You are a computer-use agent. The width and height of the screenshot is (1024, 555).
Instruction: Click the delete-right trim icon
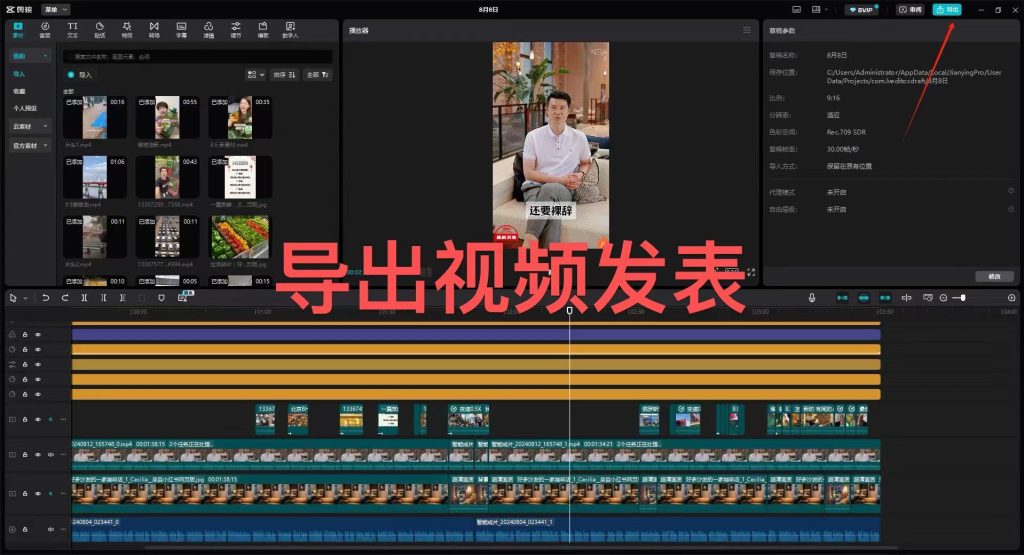(x=122, y=298)
